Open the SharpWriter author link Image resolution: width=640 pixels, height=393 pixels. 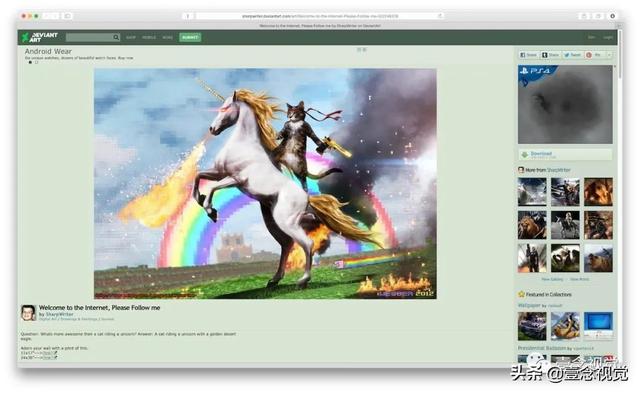pos(60,314)
